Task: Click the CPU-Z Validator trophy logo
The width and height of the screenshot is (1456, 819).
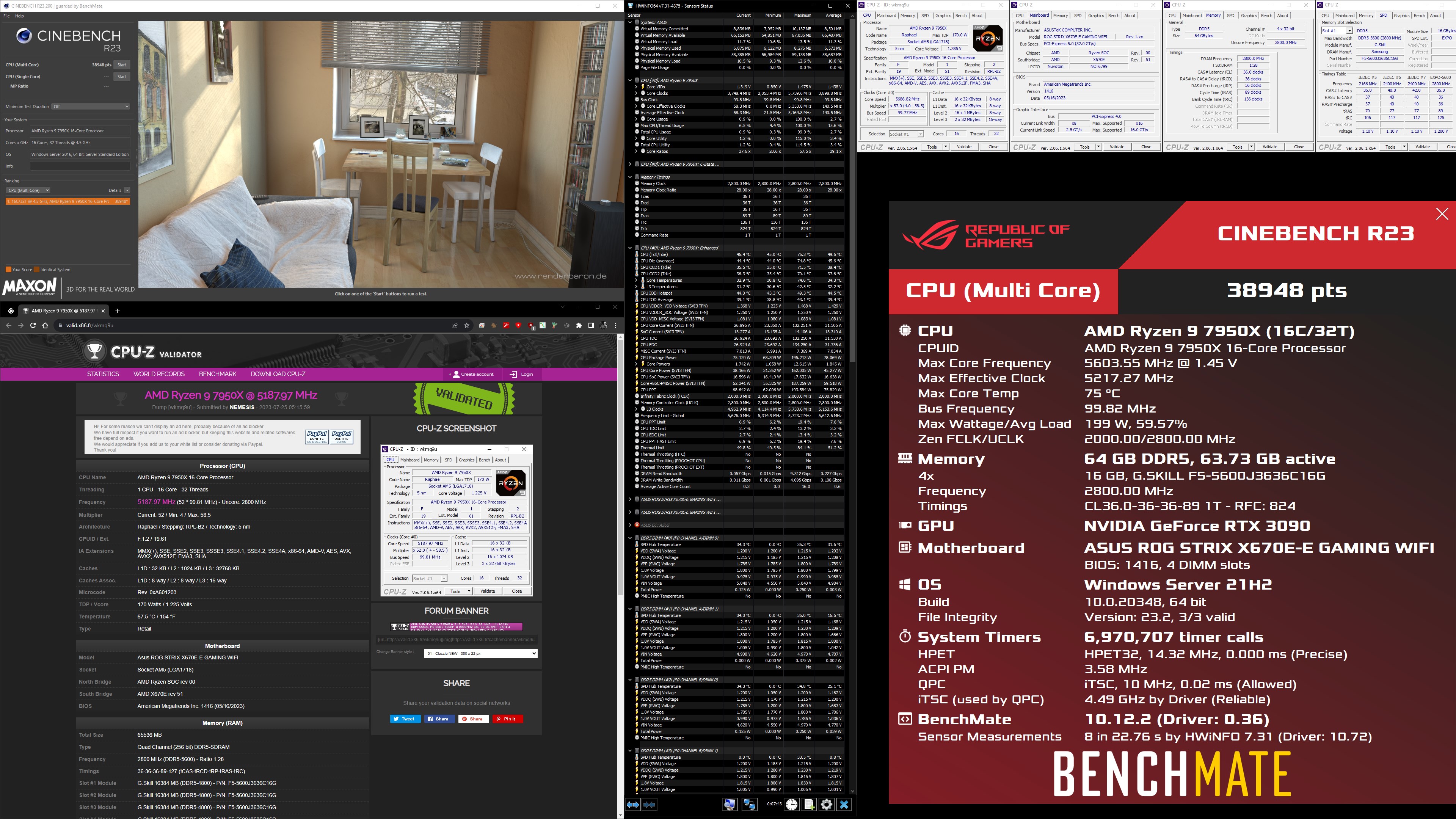Action: (x=94, y=351)
